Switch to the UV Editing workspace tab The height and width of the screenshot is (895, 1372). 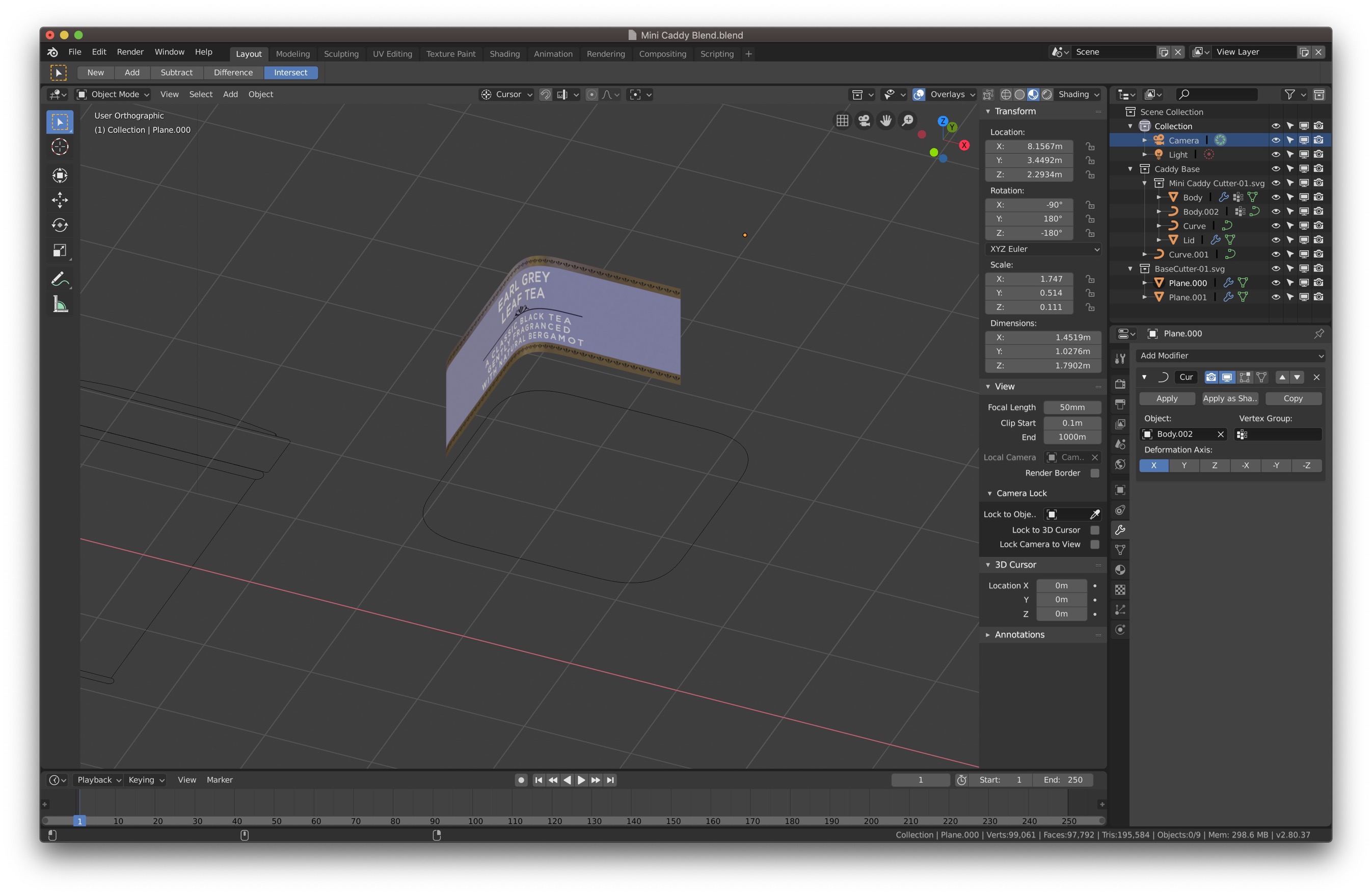(x=392, y=53)
